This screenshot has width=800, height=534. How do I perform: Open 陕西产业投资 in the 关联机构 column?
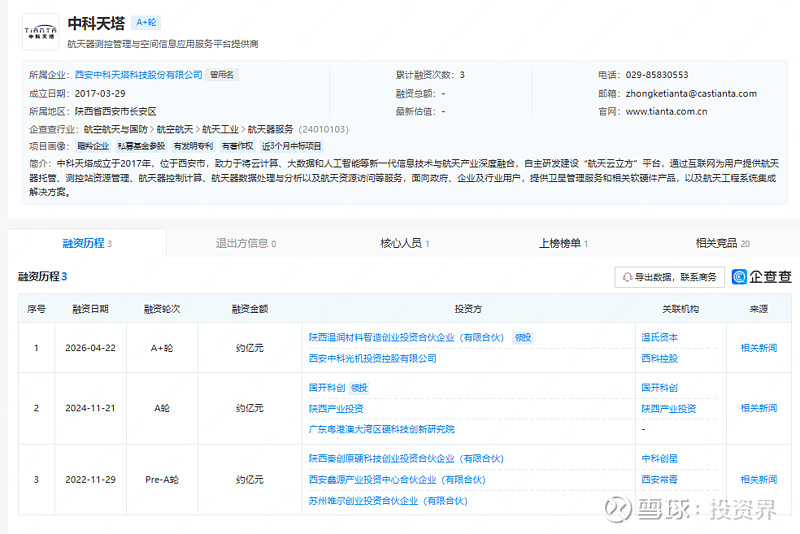pyautogui.click(x=668, y=409)
